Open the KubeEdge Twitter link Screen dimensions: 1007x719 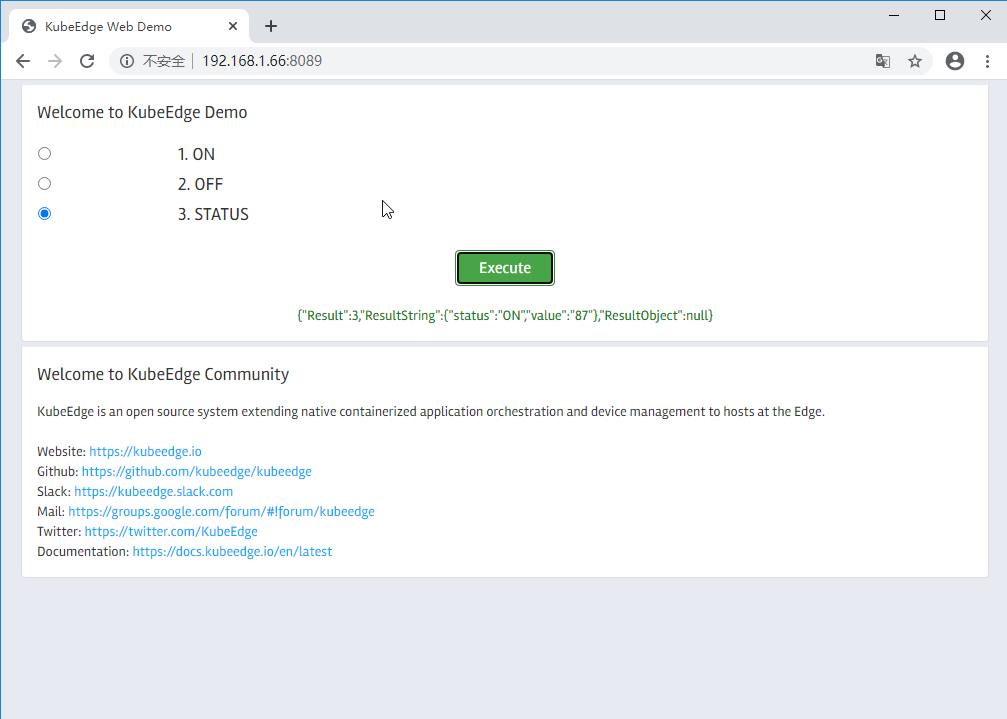click(x=171, y=532)
